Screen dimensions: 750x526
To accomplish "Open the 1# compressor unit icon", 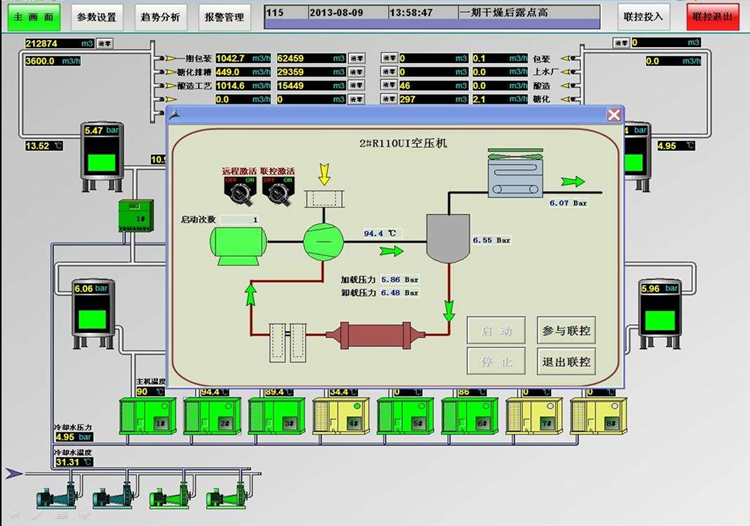I will [x=148, y=416].
